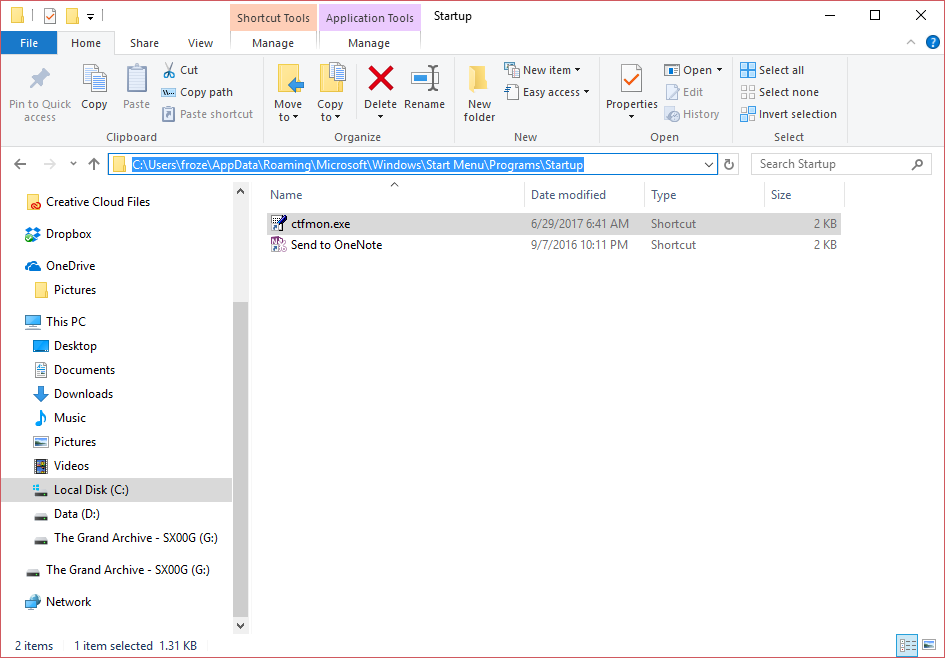Select the ctfmon.exe shortcut

tap(553, 224)
